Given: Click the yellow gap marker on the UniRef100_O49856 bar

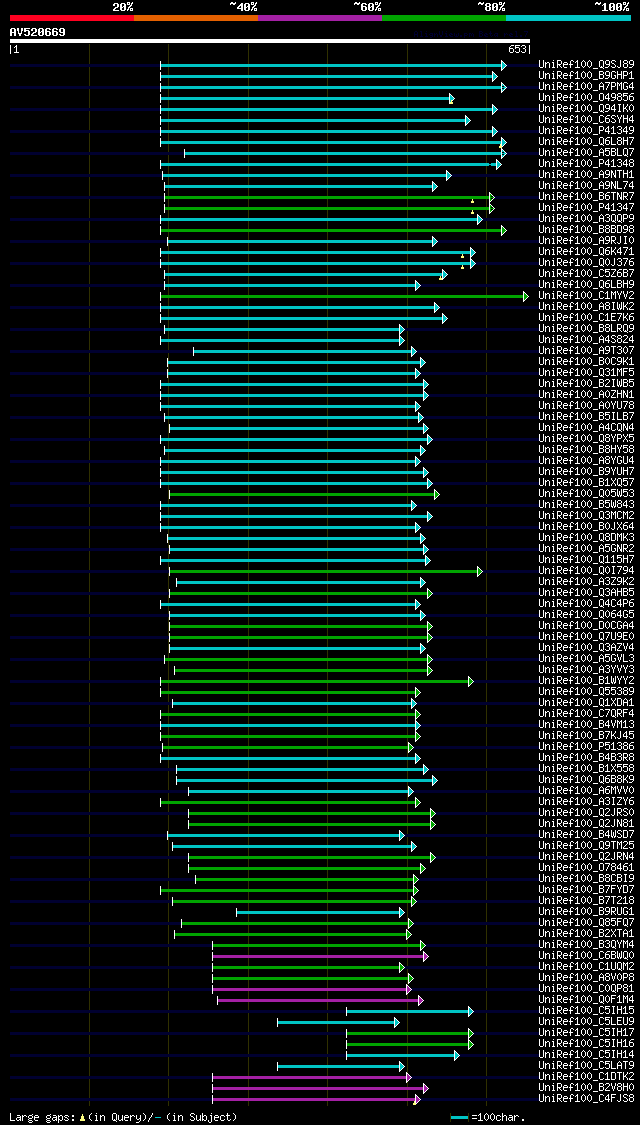Looking at the screenshot, I should [x=451, y=102].
